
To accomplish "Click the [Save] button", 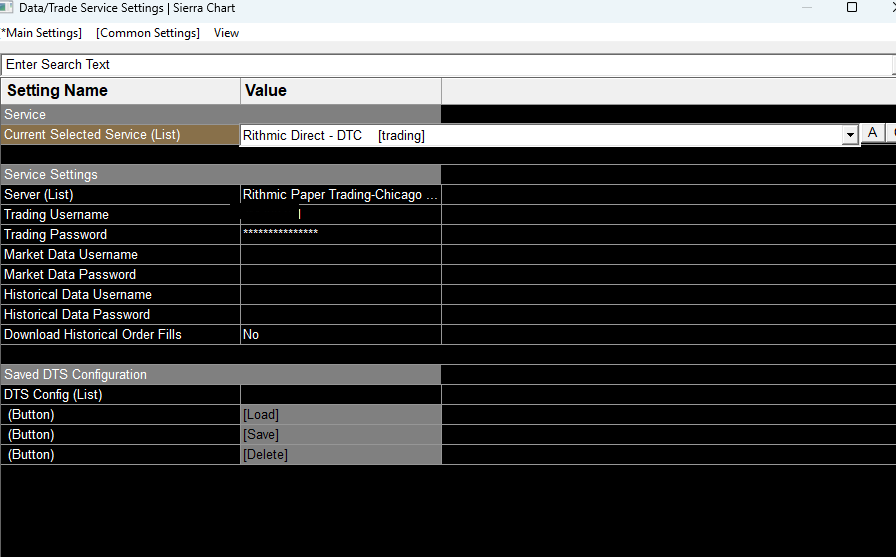I will (341, 435).
